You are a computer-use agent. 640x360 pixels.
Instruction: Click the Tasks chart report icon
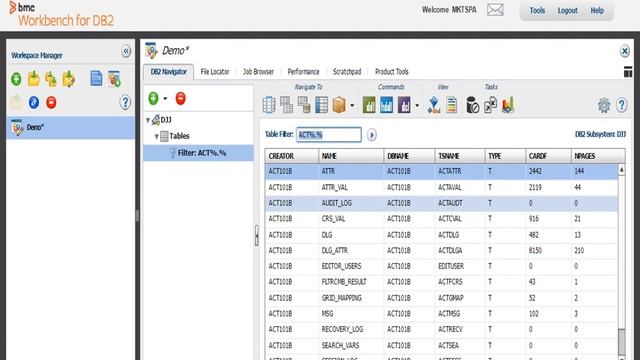[508, 105]
